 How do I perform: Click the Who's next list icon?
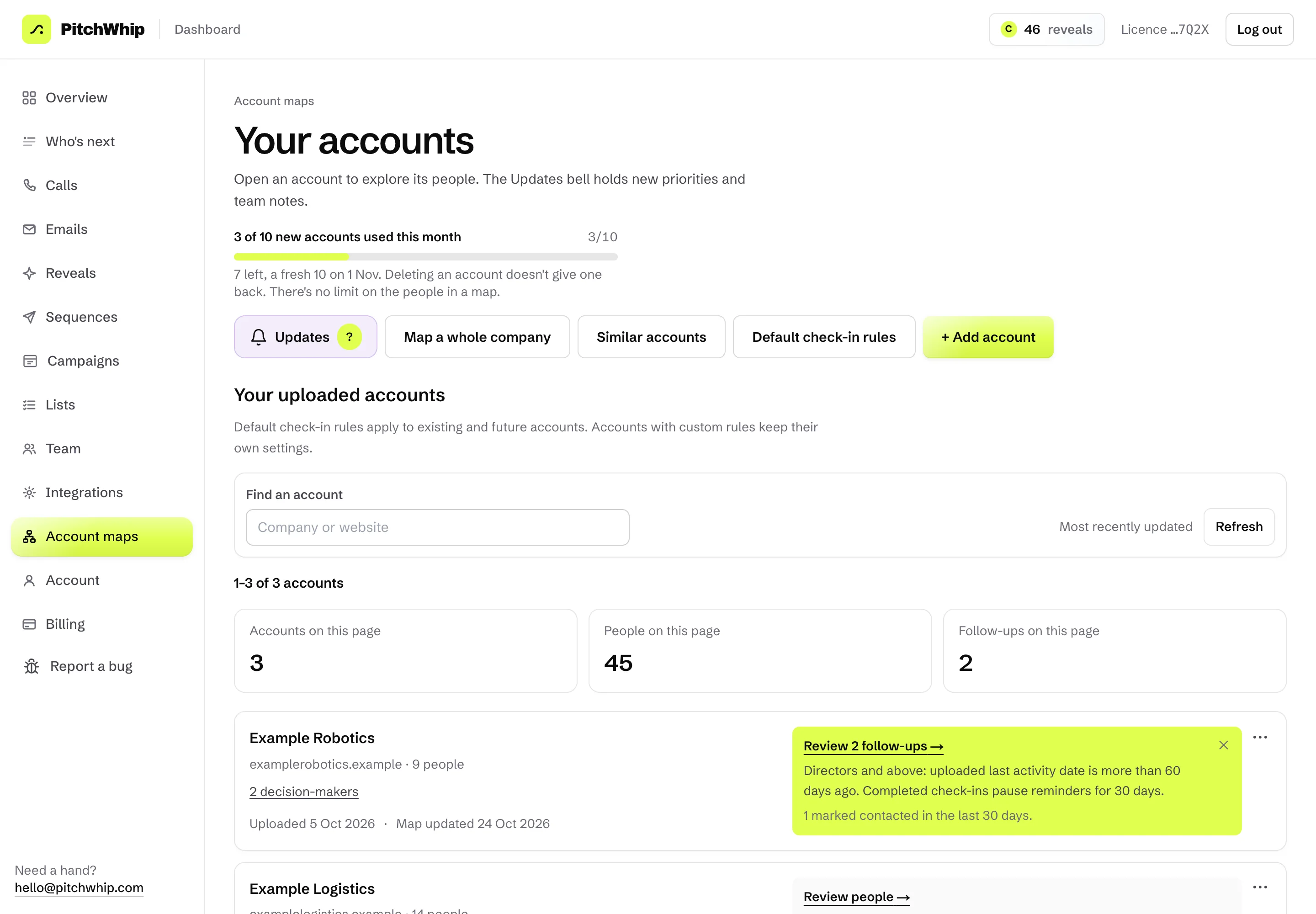point(29,142)
